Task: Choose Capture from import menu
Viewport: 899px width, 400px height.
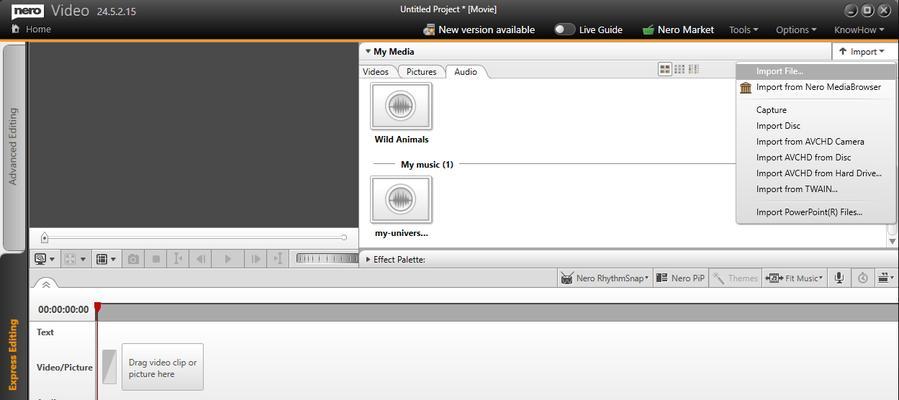Action: [815, 110]
